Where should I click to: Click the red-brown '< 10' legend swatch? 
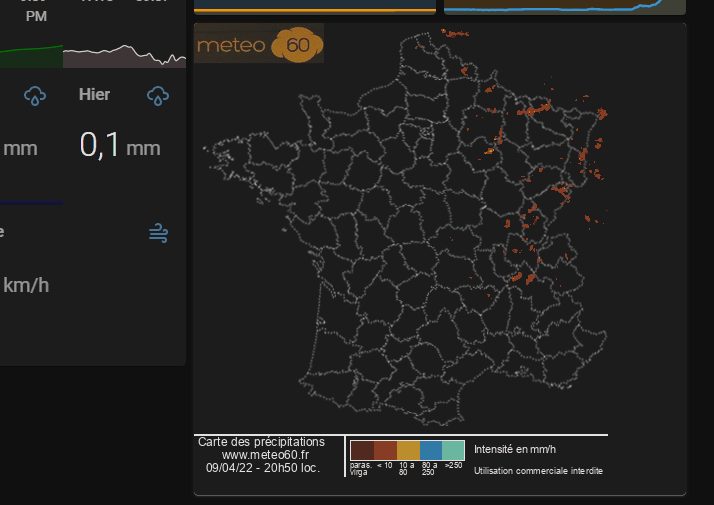[x=385, y=450]
